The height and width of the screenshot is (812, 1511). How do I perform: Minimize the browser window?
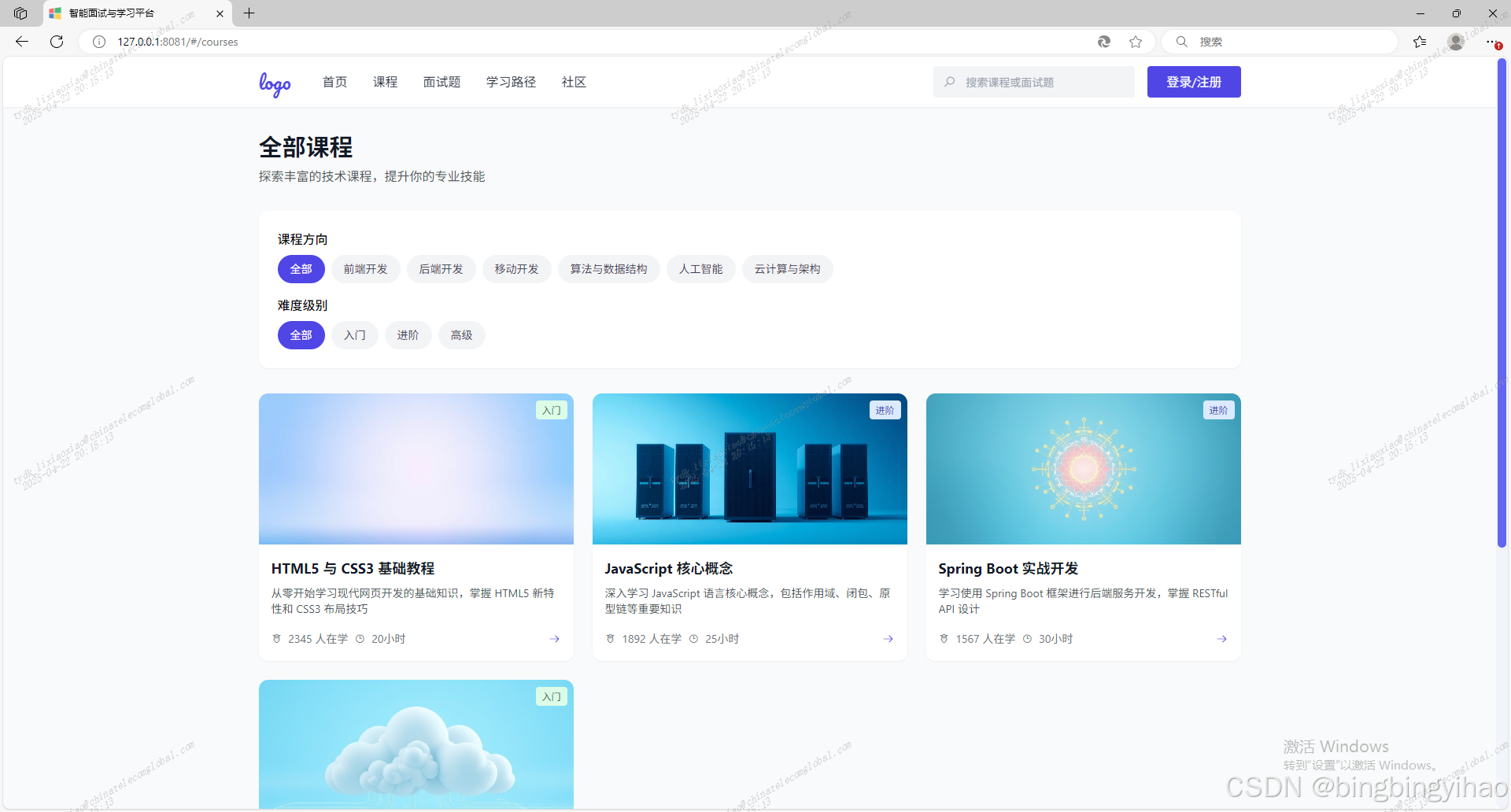(x=1420, y=13)
